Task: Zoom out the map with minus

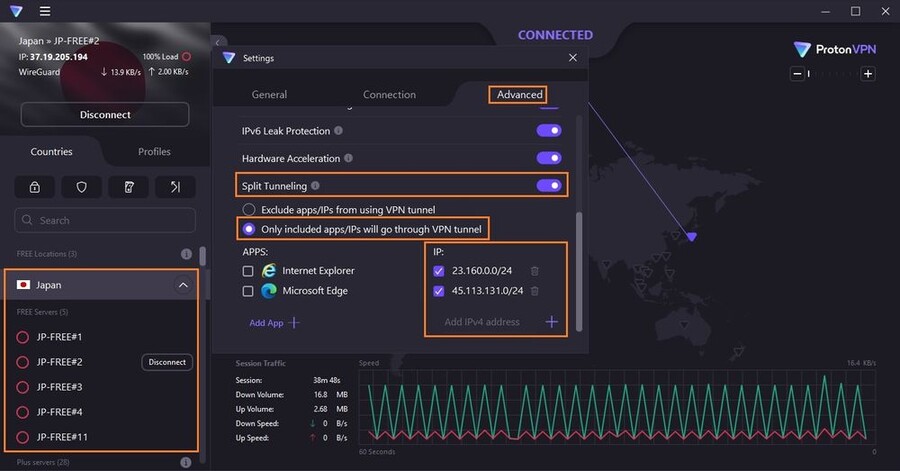Action: tap(797, 73)
